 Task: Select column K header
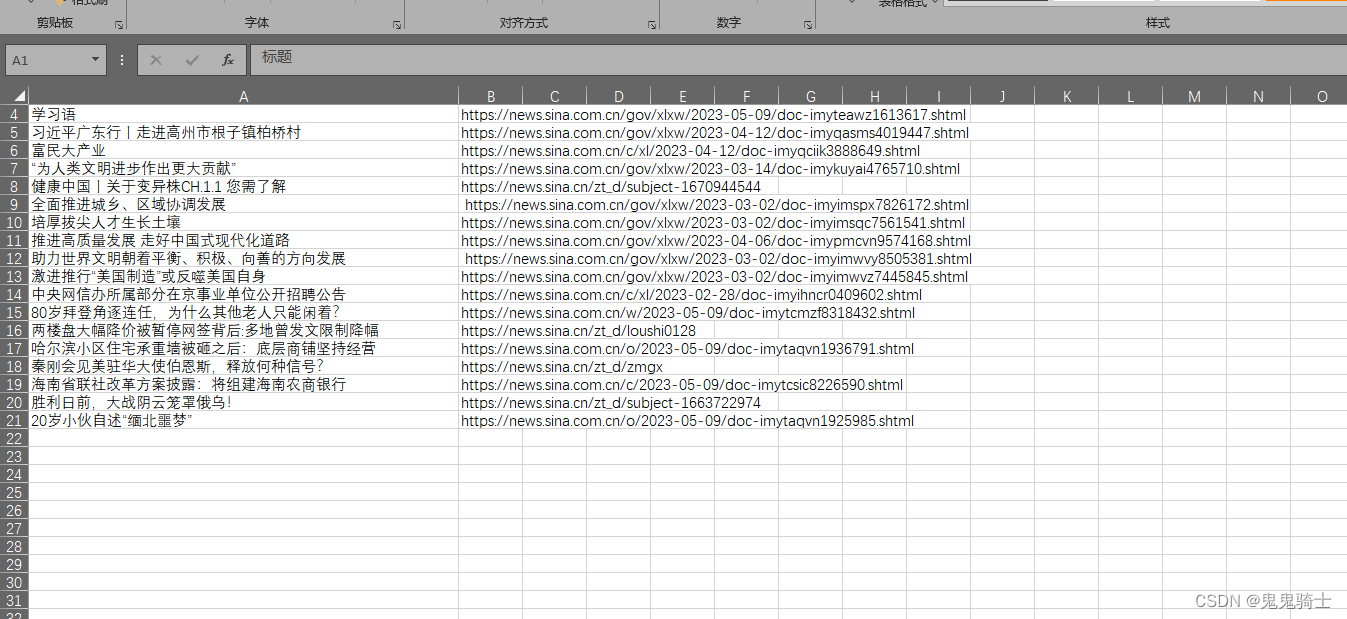pyautogui.click(x=1067, y=96)
